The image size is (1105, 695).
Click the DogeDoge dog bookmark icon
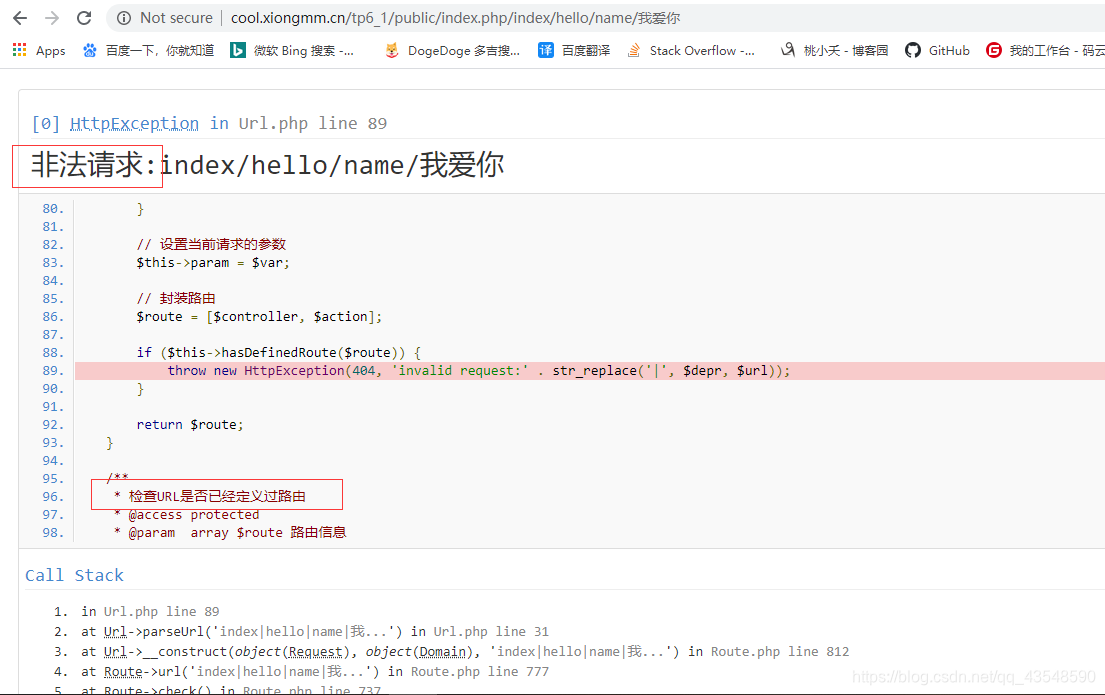(x=392, y=50)
